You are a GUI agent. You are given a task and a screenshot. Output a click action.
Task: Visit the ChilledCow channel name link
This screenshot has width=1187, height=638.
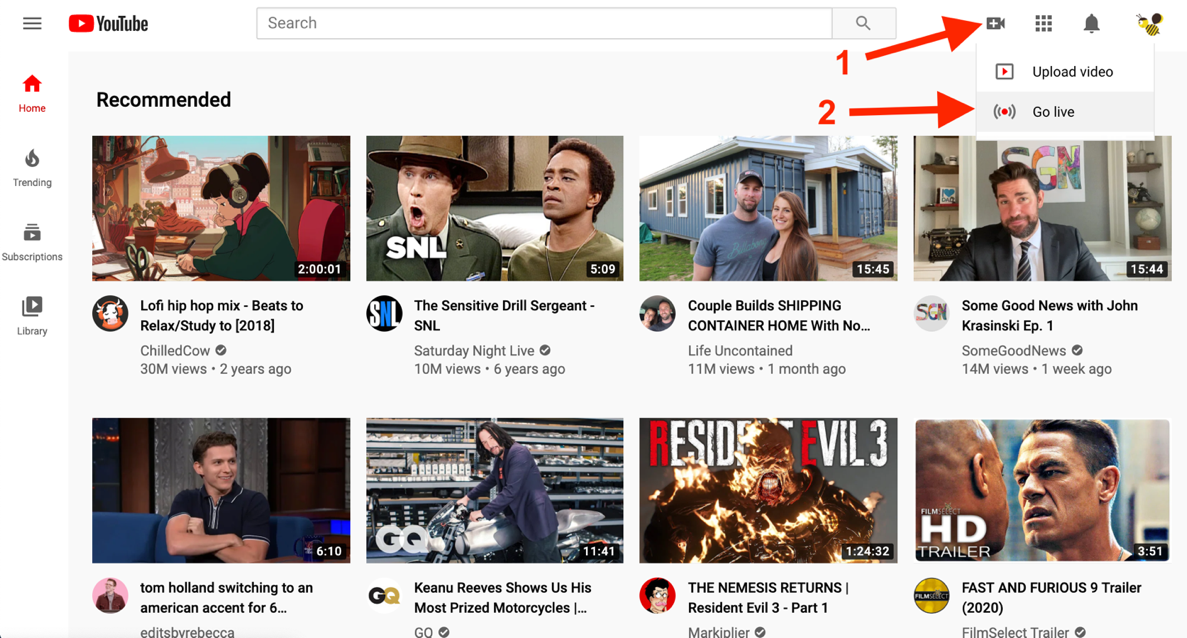click(175, 350)
